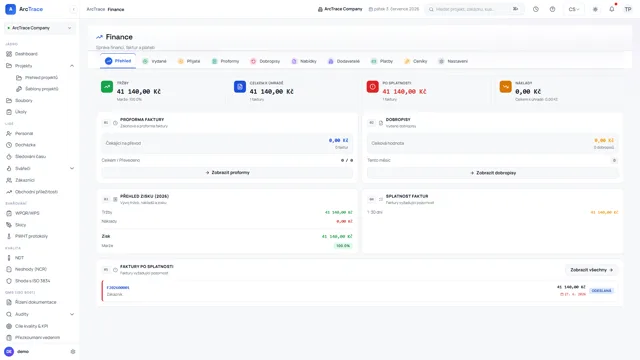This screenshot has width=640, height=360.
Task: Click Zobrazit dobropisy button
Action: (x=493, y=173)
